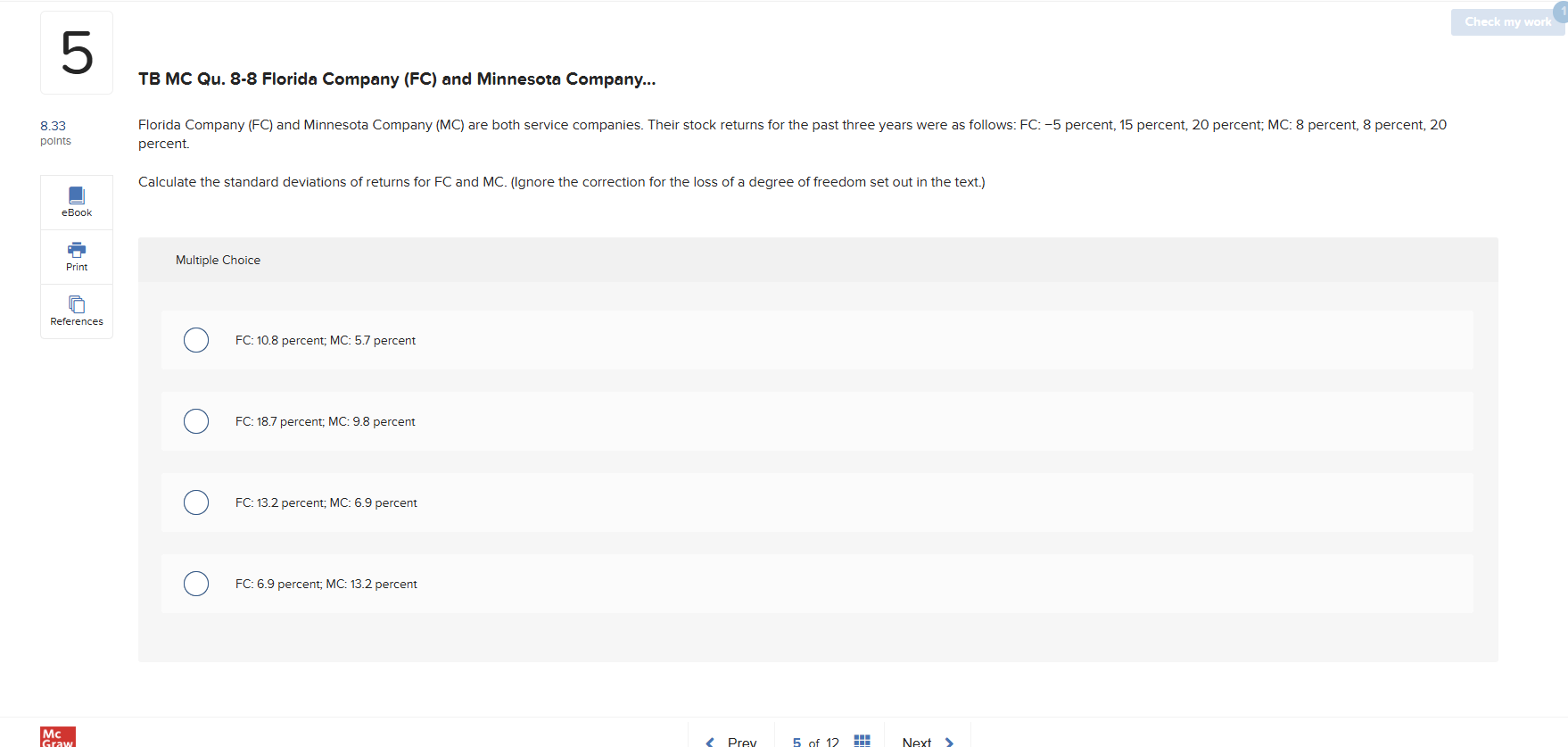Click the '5 of 12' question counter
The image size is (1568, 747).
pyautogui.click(x=815, y=742)
